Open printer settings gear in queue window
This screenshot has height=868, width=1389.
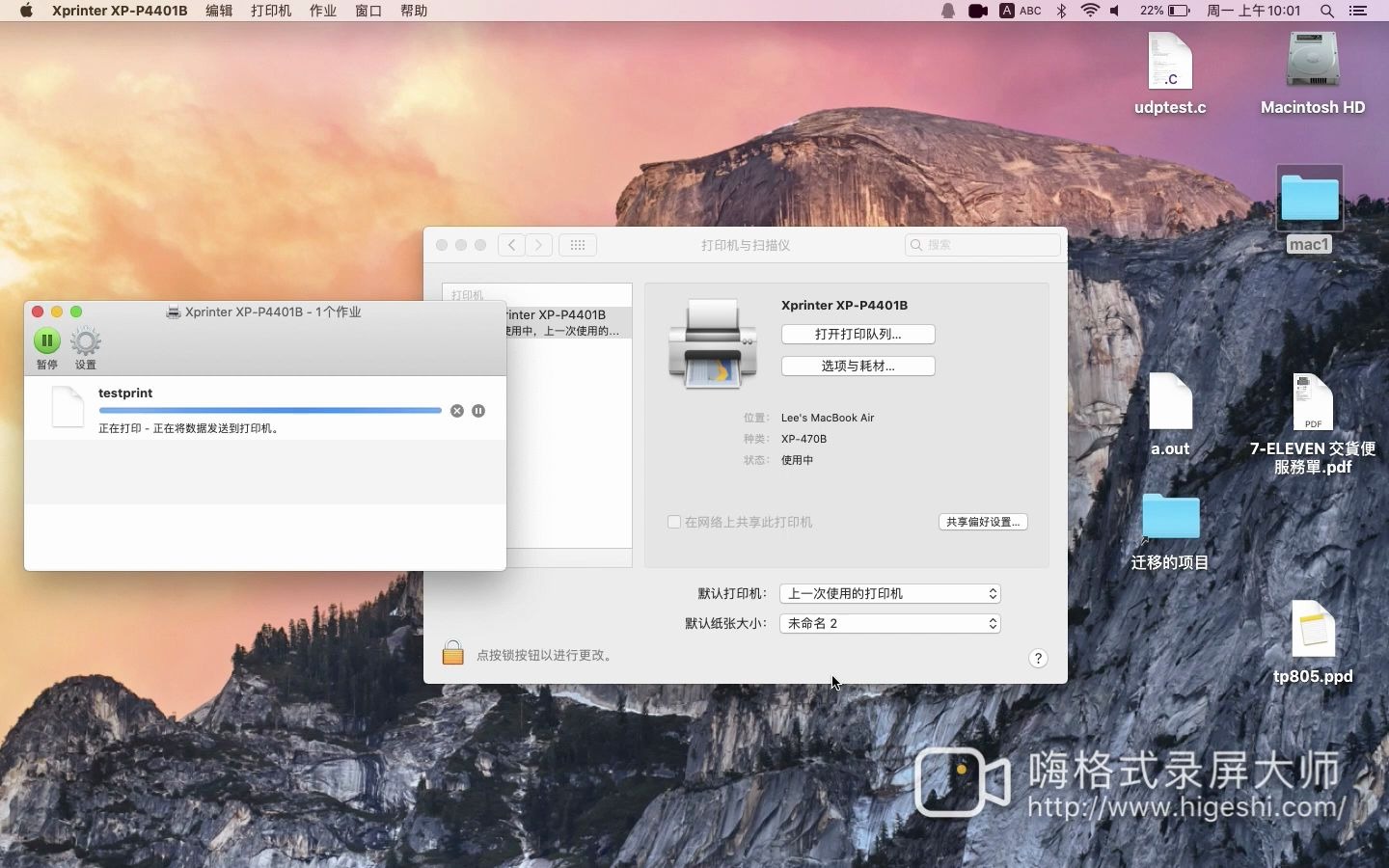pos(86,340)
